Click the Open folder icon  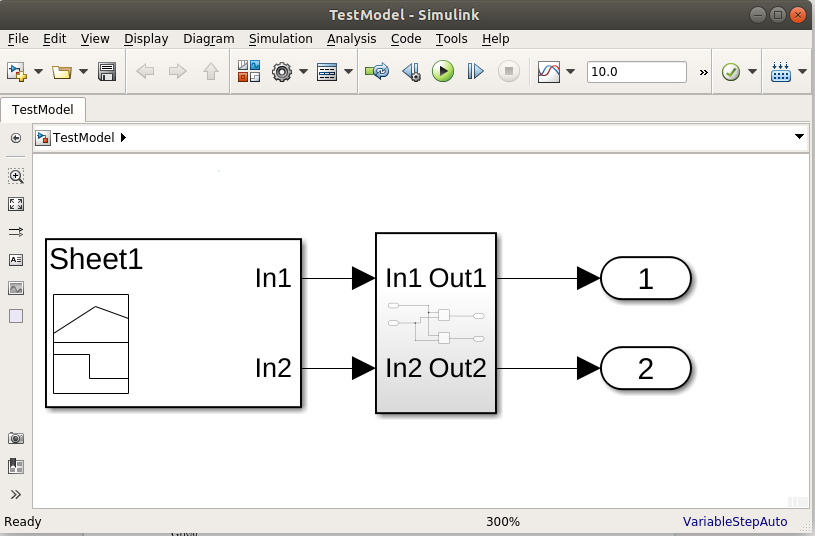coord(62,72)
